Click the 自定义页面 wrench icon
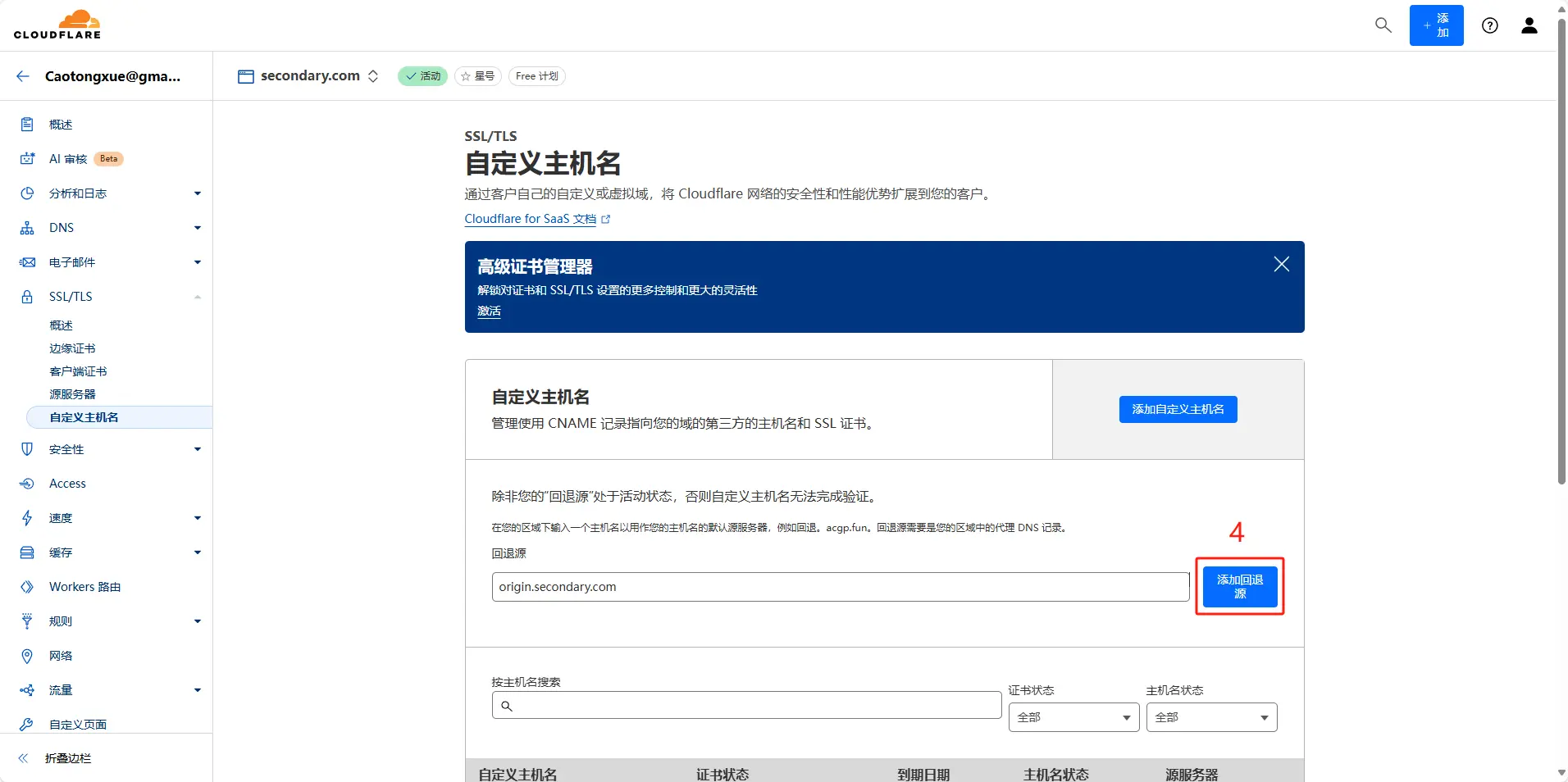The height and width of the screenshot is (782, 1568). click(x=27, y=725)
